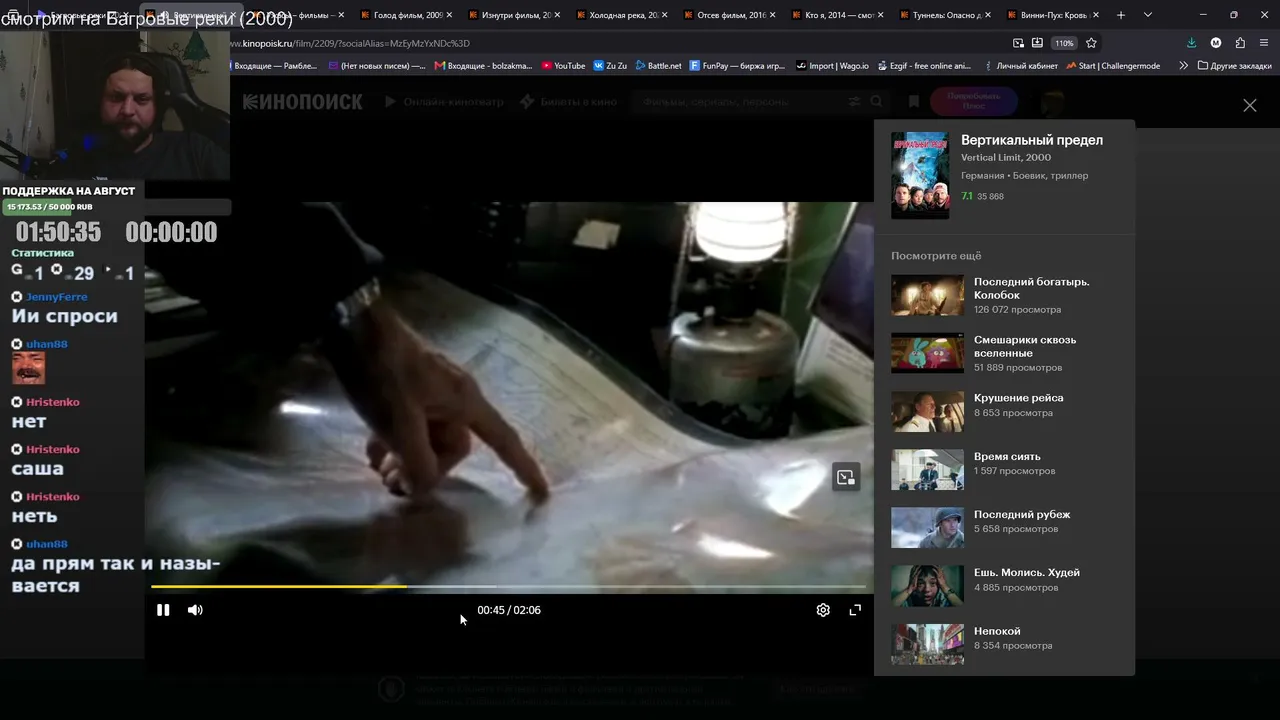This screenshot has width=1280, height=720.
Task: Open the Последний рубеж recommended video
Action: point(1004,528)
